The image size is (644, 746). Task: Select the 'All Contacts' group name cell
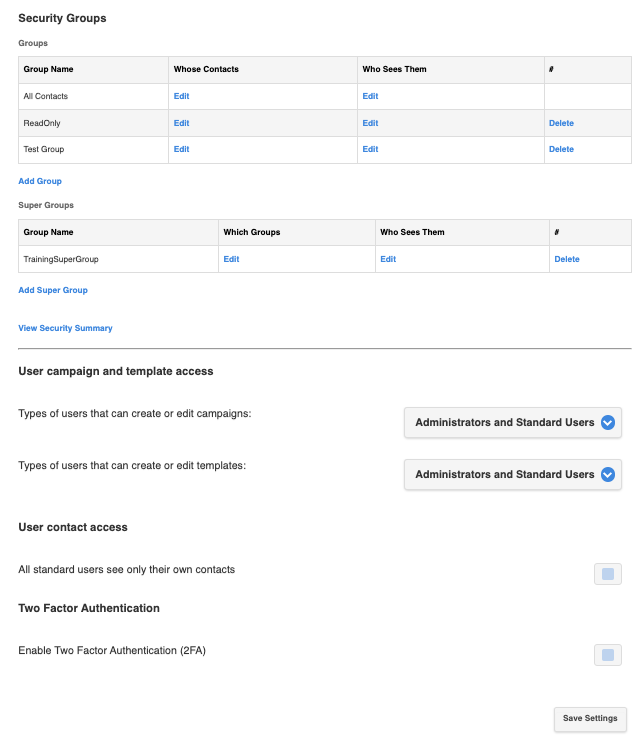click(93, 97)
